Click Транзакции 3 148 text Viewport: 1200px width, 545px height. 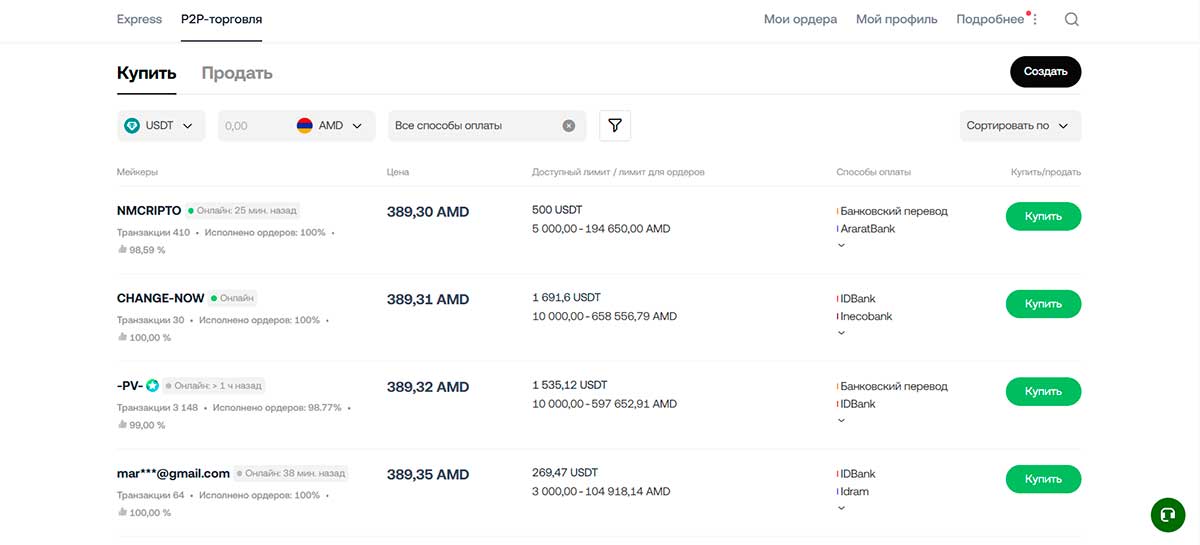[x=157, y=408]
